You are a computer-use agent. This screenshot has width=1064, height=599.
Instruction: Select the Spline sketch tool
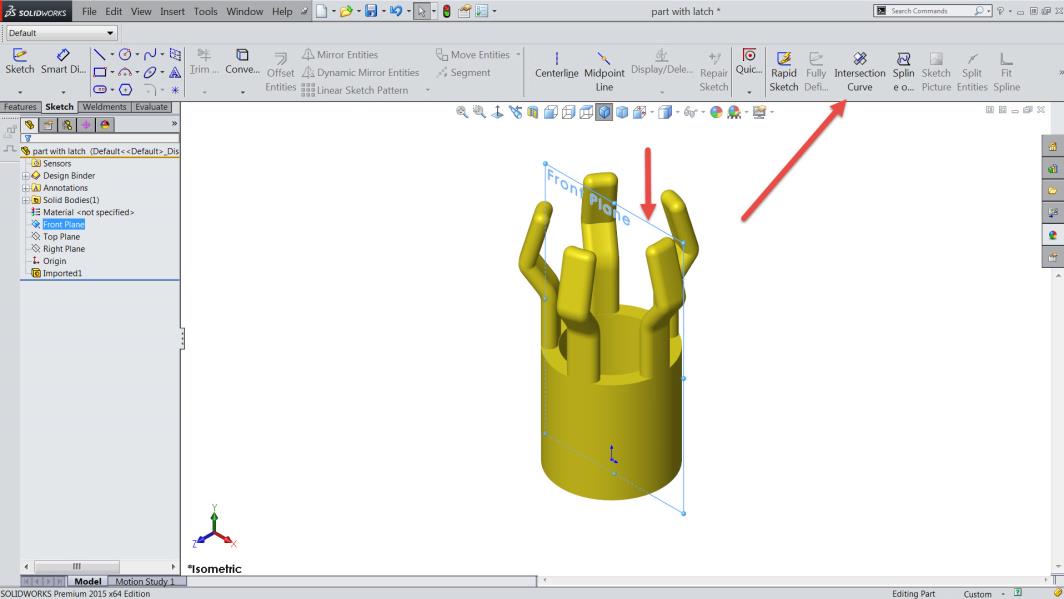point(150,54)
